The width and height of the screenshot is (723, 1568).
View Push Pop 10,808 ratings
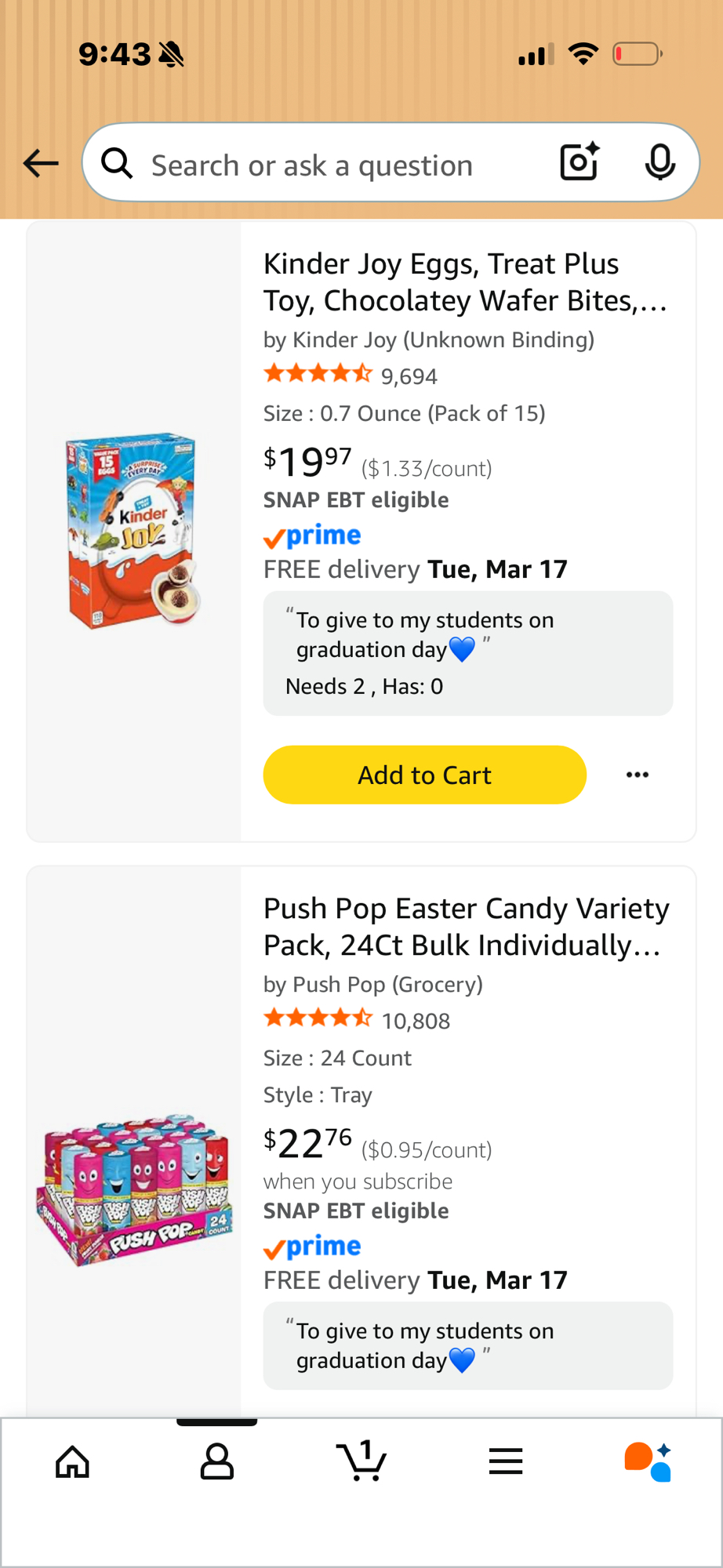pyautogui.click(x=416, y=1021)
